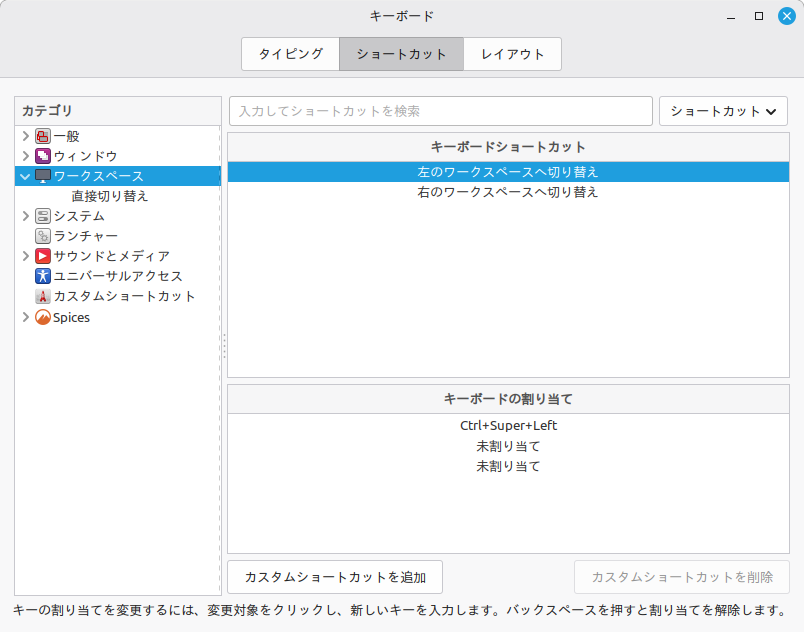Switch to the タイピング tab
Image resolution: width=804 pixels, height=632 pixels.
(x=290, y=54)
